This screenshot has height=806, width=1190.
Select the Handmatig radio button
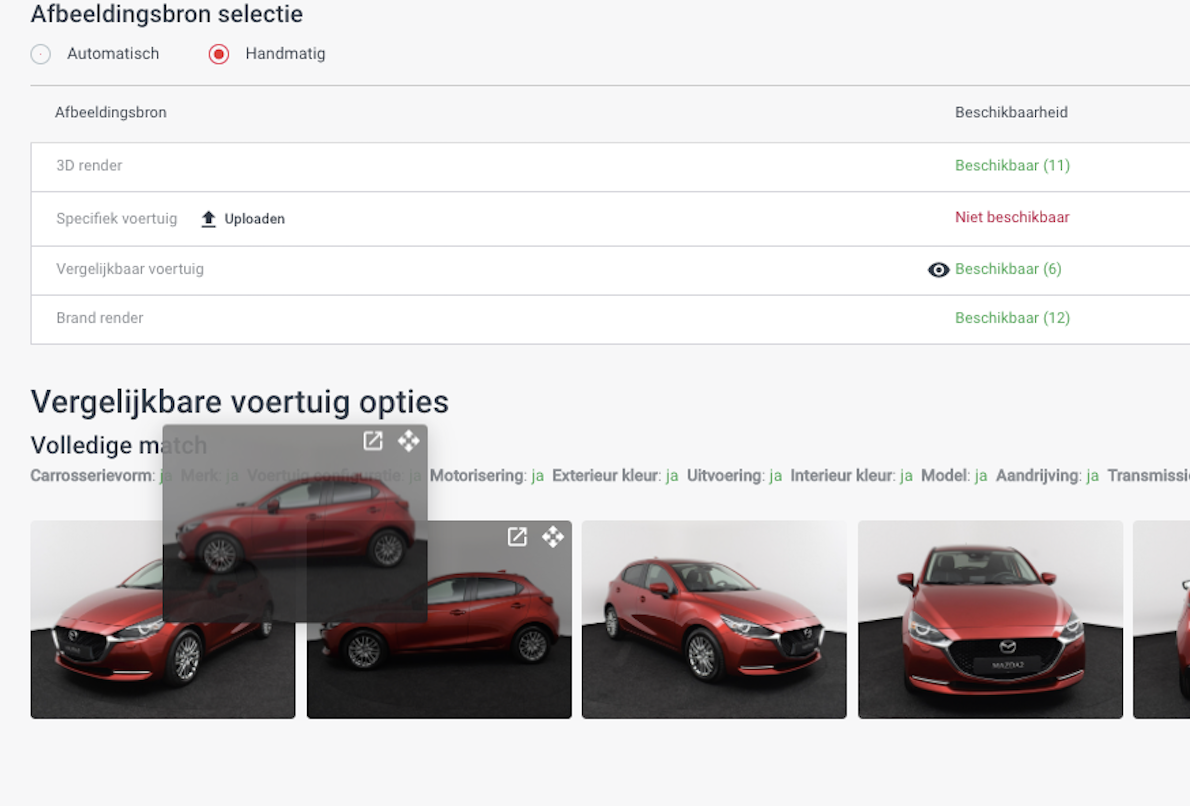point(219,54)
